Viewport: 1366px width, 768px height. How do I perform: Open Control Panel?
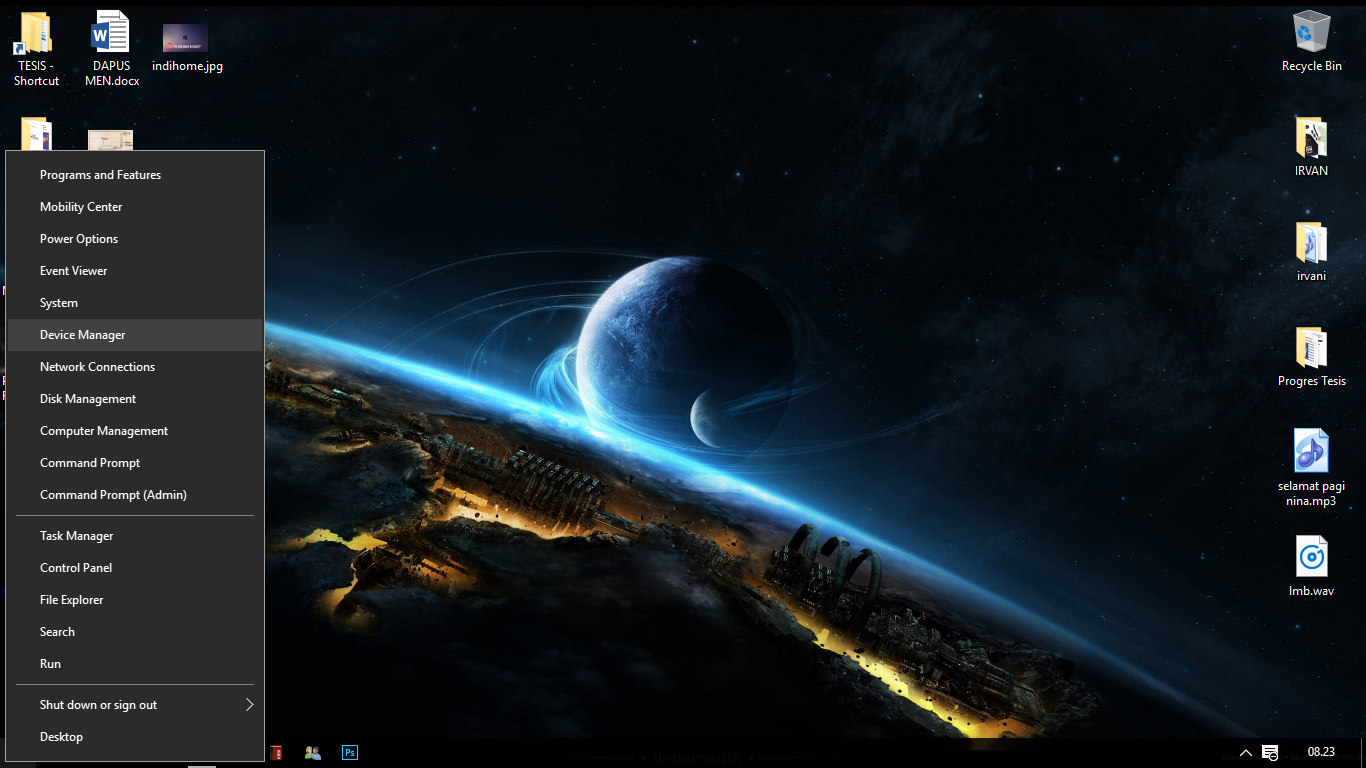click(x=135, y=568)
